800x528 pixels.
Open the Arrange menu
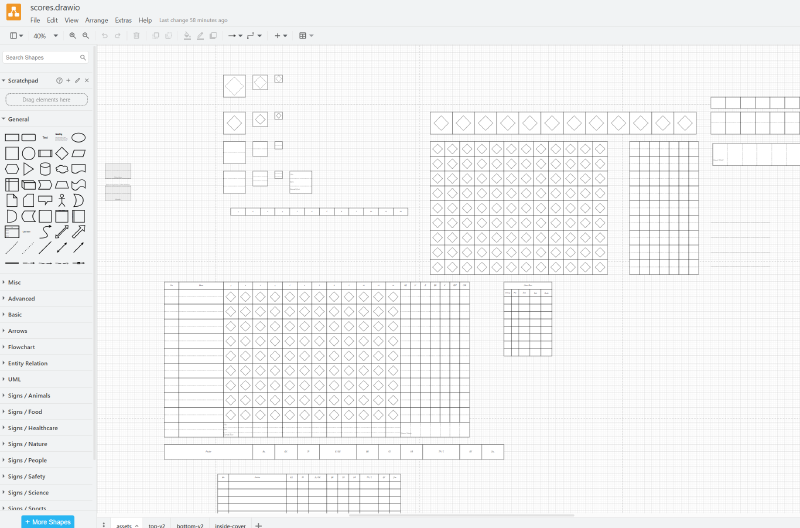click(x=97, y=20)
